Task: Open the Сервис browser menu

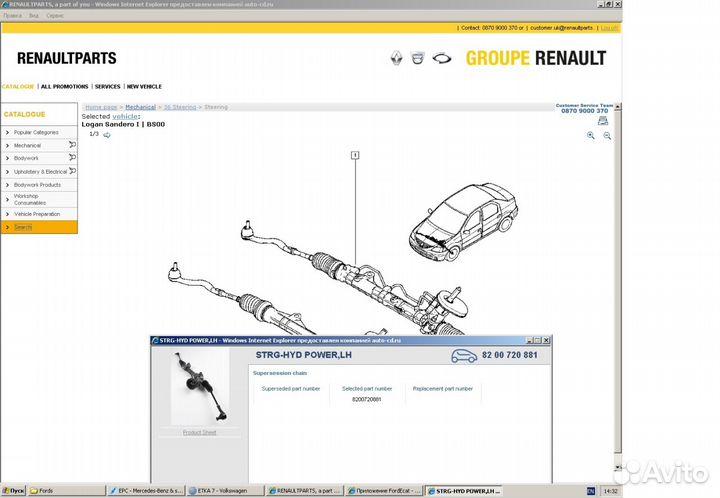Action: point(55,16)
